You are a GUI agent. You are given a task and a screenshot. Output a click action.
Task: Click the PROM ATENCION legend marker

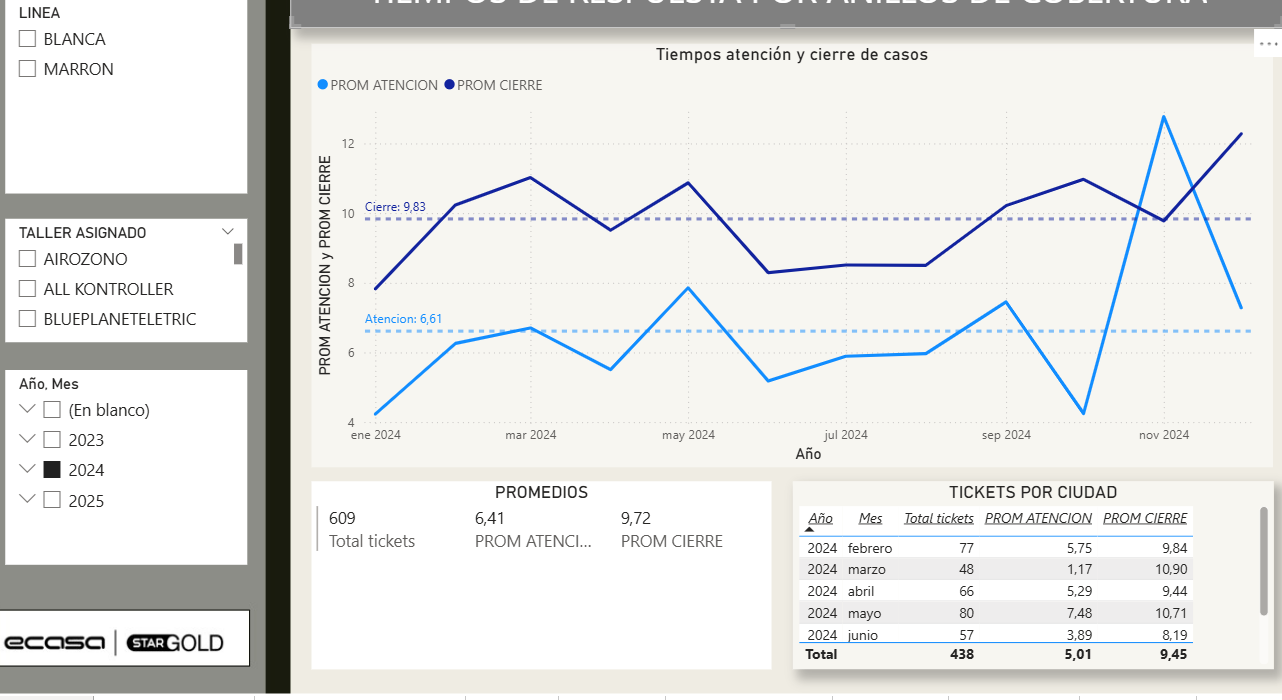pos(322,86)
